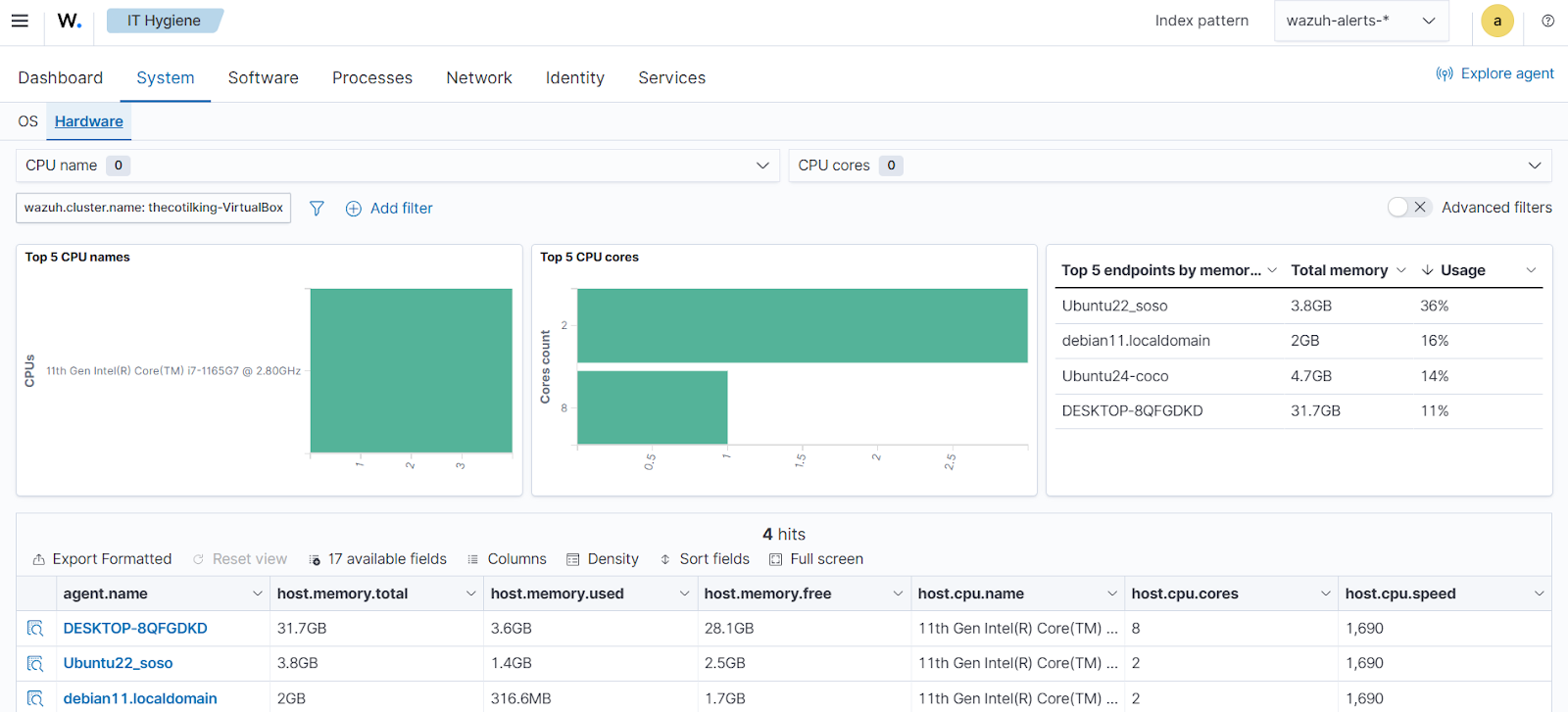Open host.memory.total column header menu
The width and height of the screenshot is (1568, 712).
[x=471, y=593]
